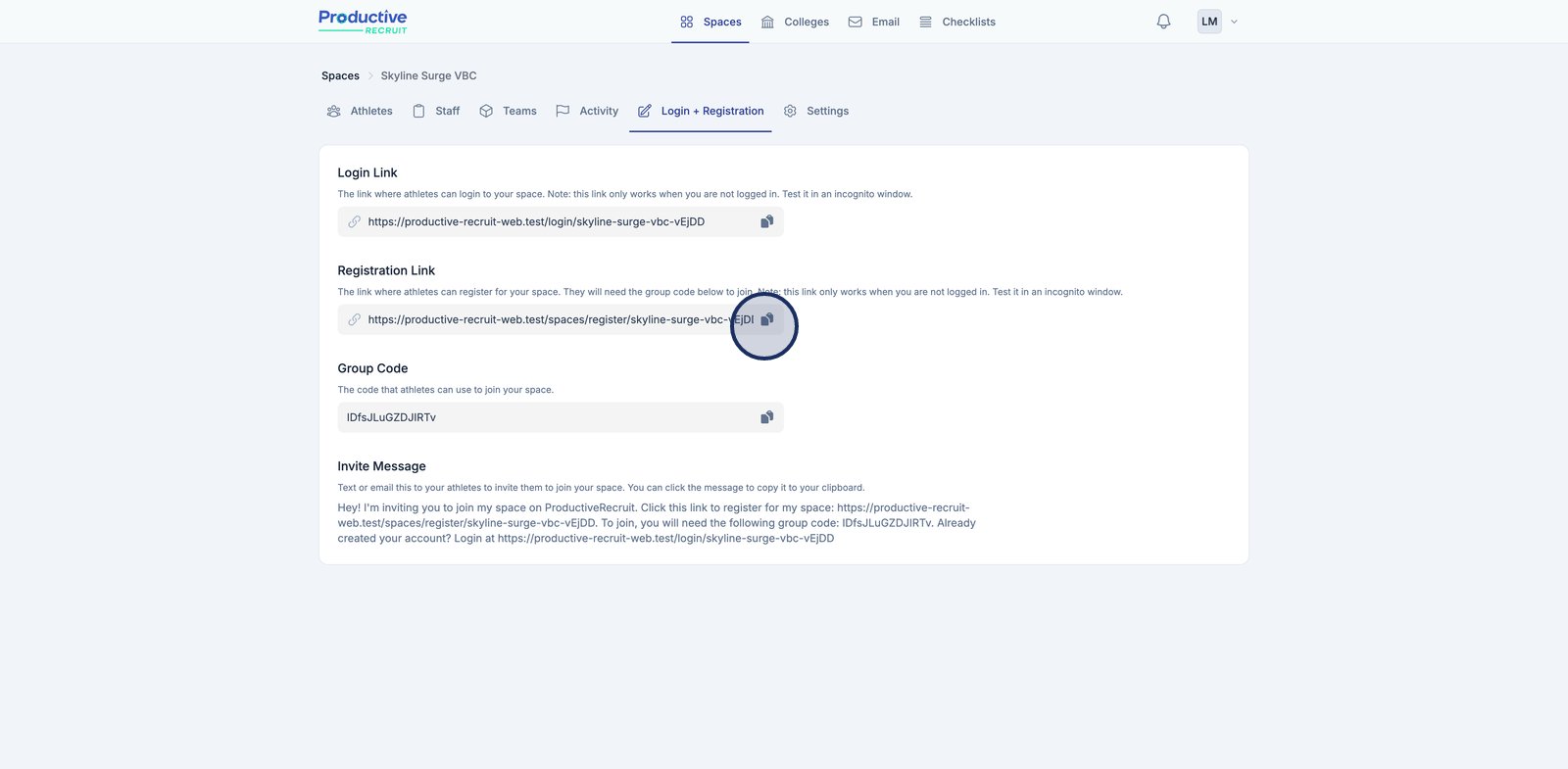This screenshot has width=1568, height=769.
Task: Copy the Group Code to clipboard
Action: 767,417
